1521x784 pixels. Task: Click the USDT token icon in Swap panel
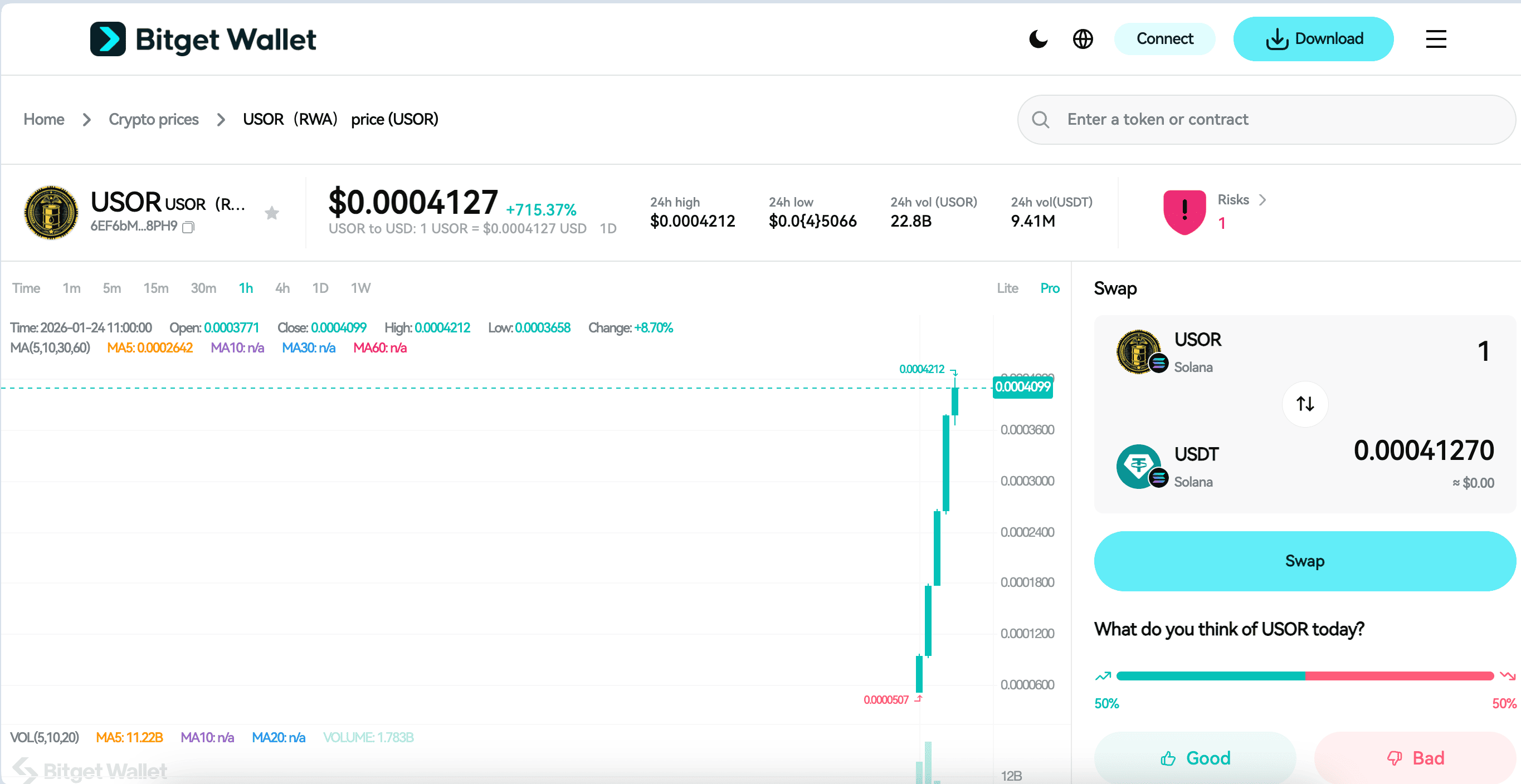(x=1138, y=467)
